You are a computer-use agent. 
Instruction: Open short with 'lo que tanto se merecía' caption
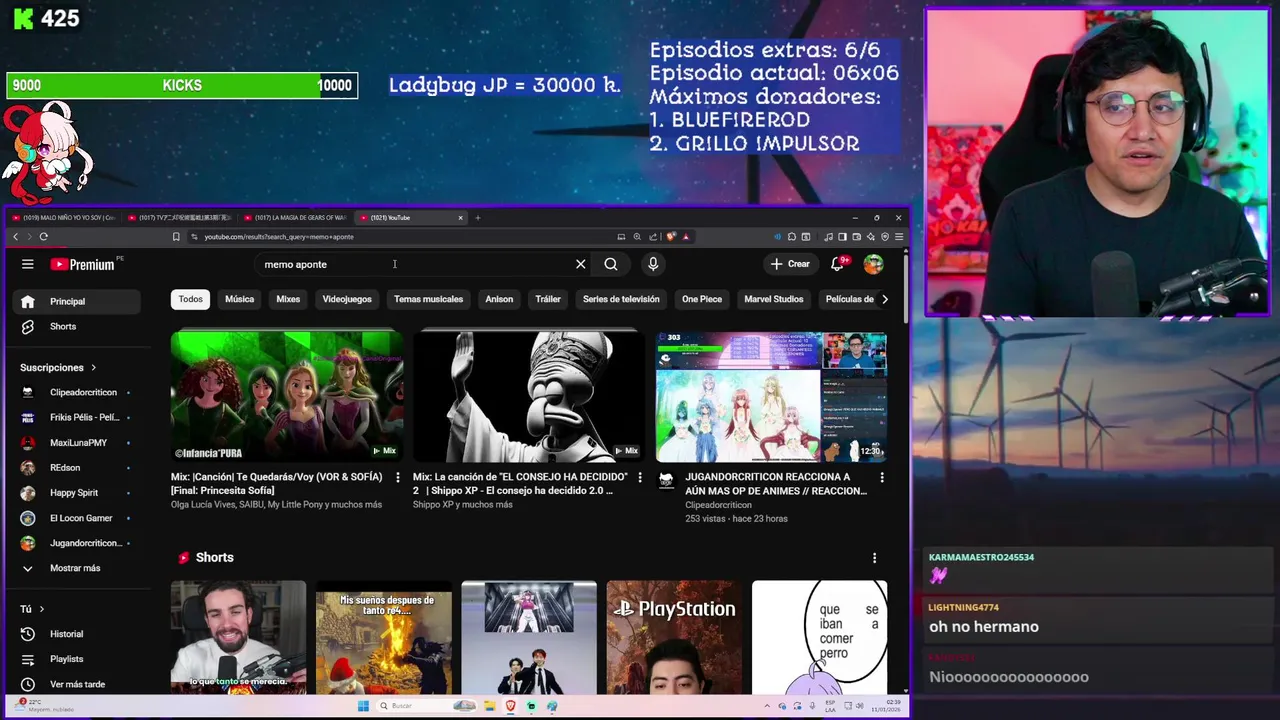238,637
